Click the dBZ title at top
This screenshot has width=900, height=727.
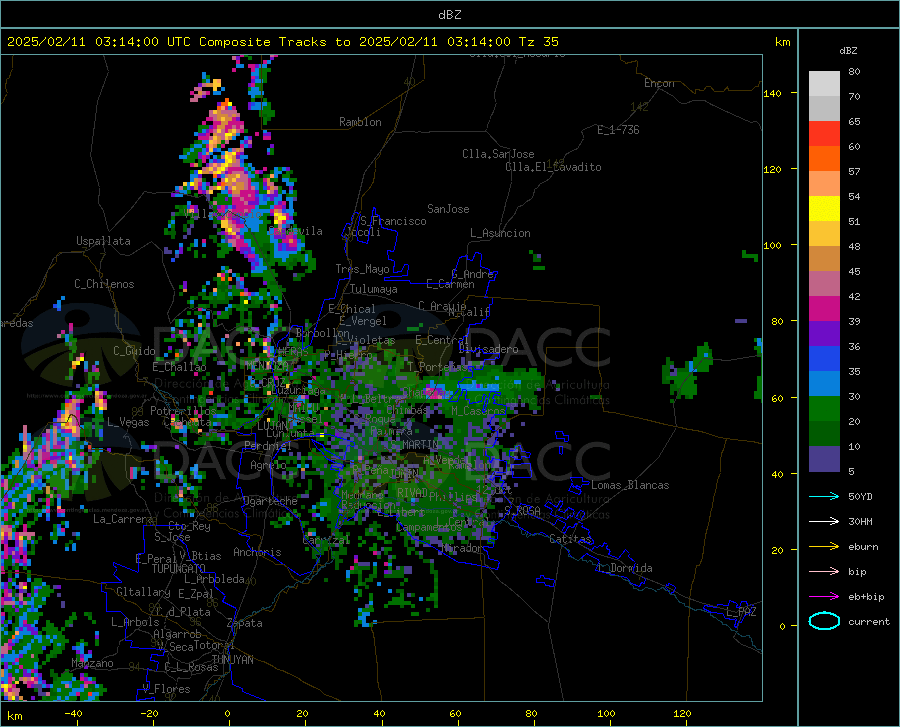[449, 15]
